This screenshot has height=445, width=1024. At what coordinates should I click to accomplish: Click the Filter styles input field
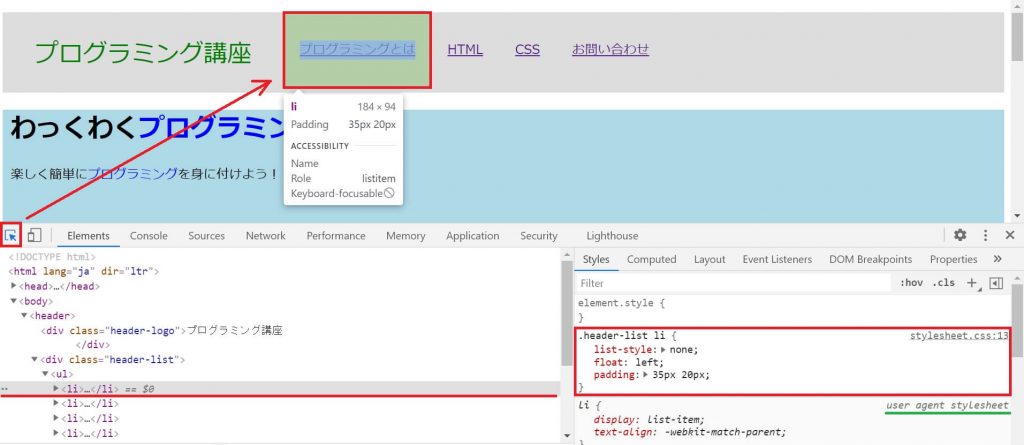[735, 283]
